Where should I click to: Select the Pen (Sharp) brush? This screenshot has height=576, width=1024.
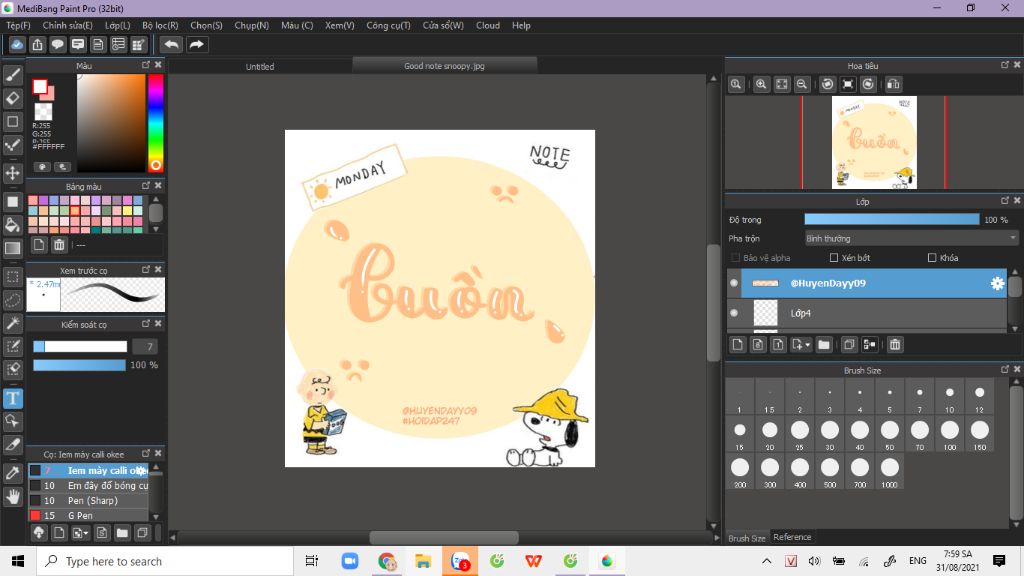[89, 500]
